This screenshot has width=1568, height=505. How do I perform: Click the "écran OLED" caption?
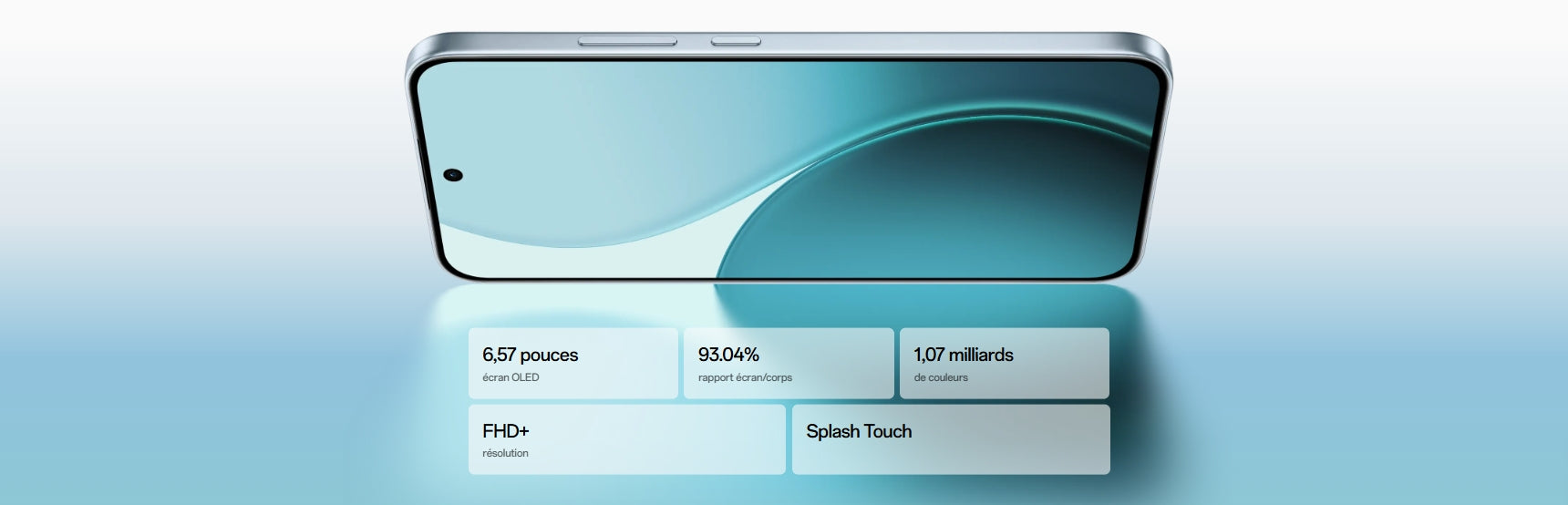tap(511, 377)
